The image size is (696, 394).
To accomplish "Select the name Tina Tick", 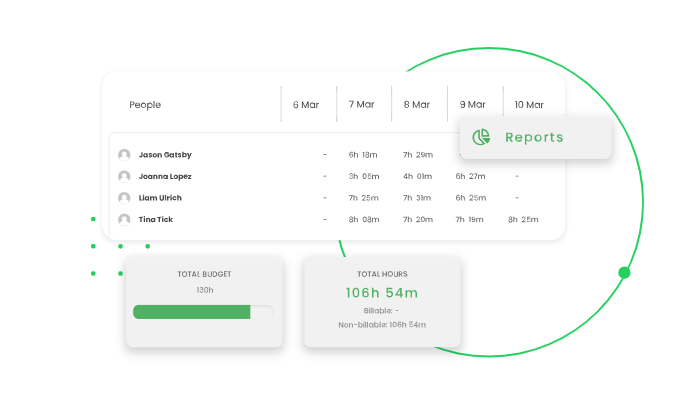I will pos(156,220).
